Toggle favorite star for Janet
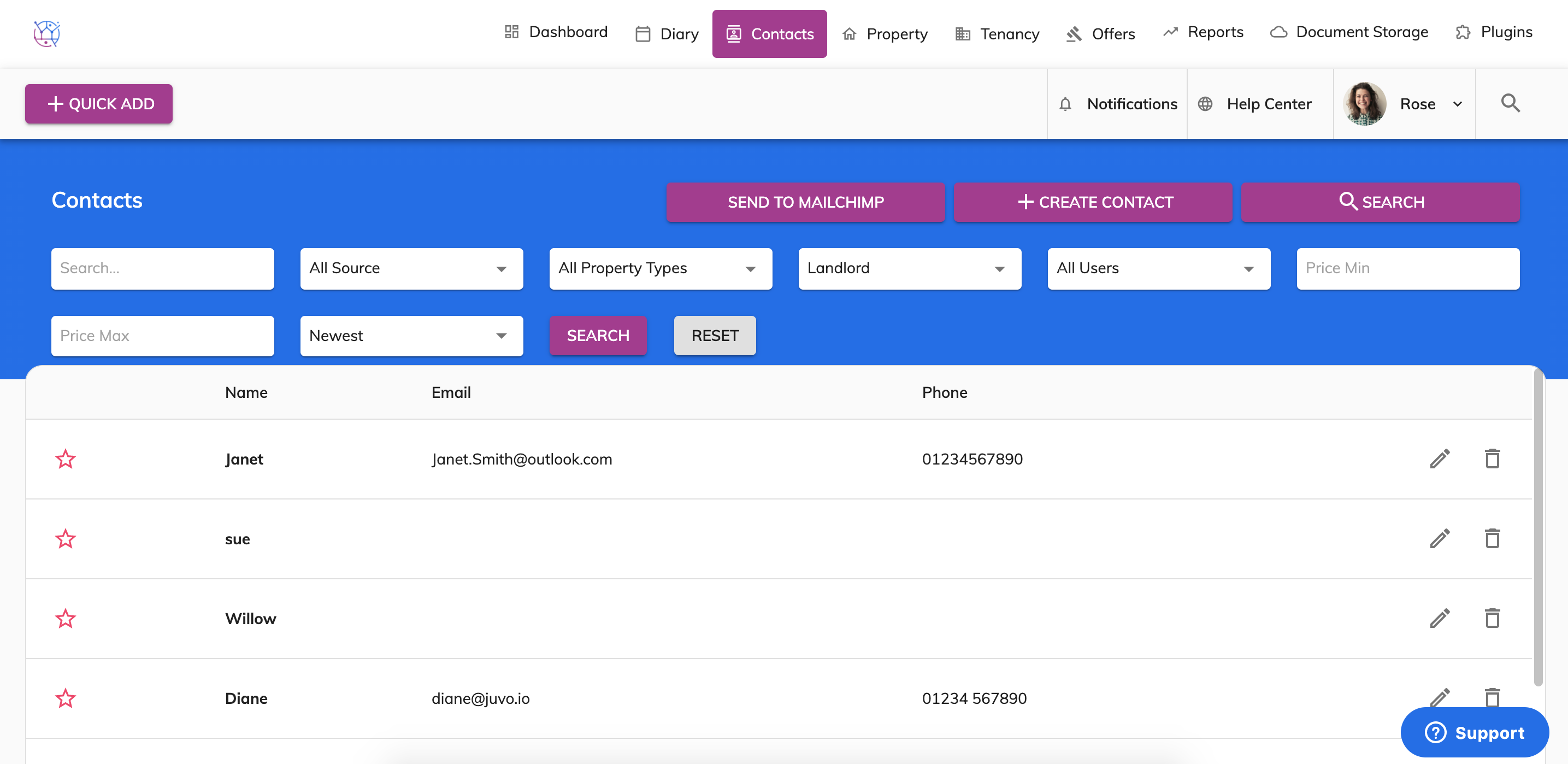This screenshot has height=764, width=1568. 66,459
